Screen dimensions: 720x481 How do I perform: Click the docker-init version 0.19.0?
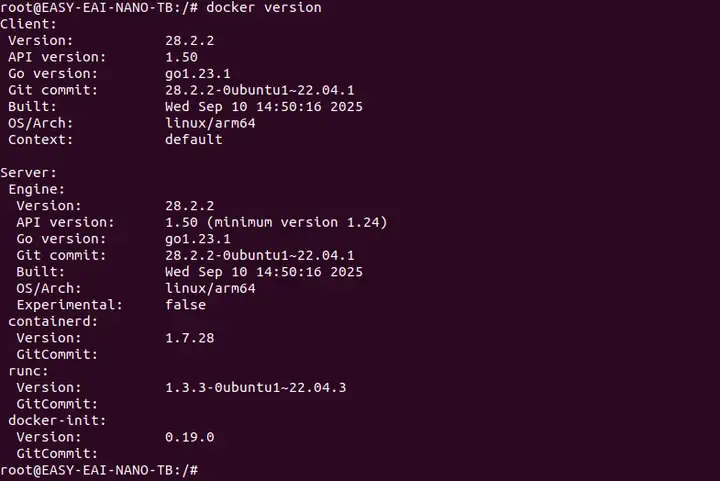190,437
